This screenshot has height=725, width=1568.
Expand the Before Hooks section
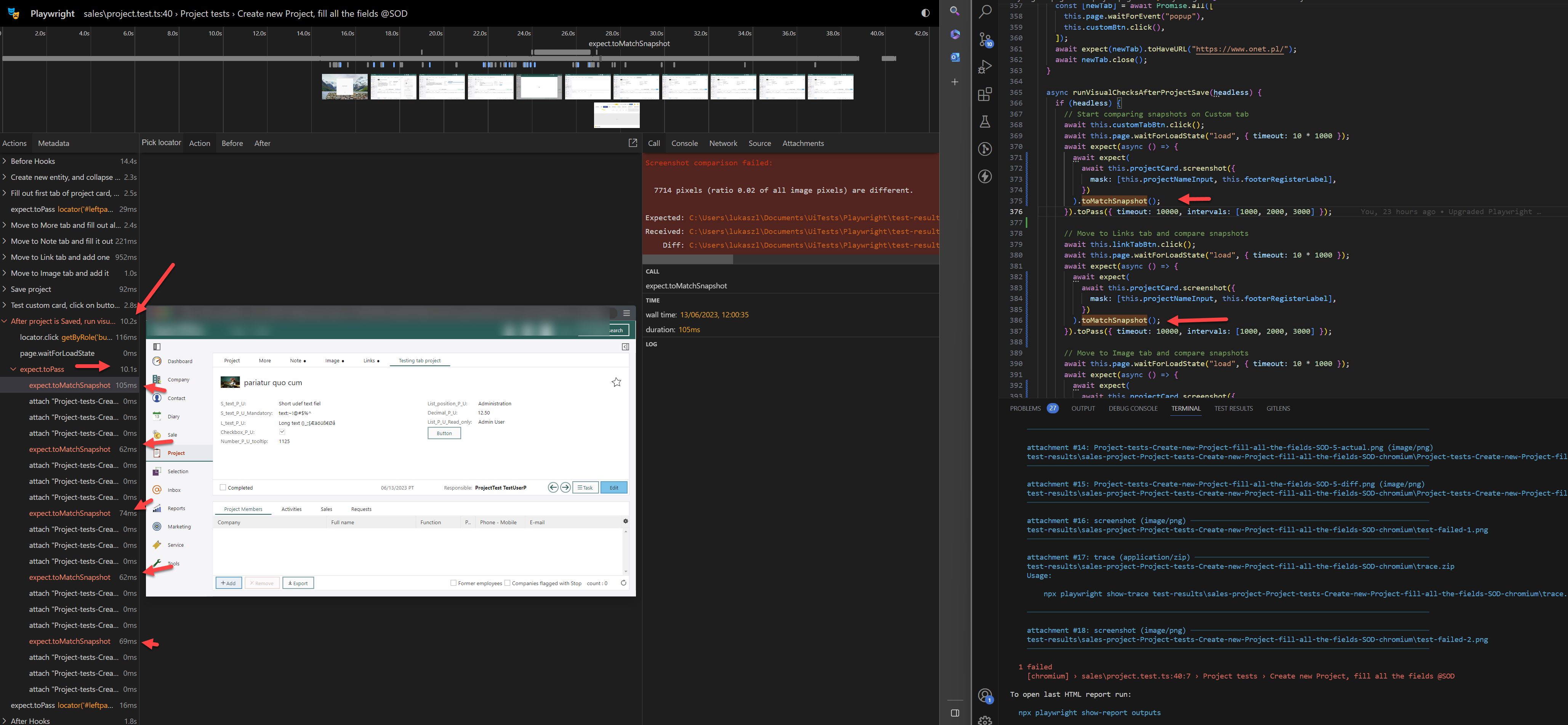click(x=5, y=161)
